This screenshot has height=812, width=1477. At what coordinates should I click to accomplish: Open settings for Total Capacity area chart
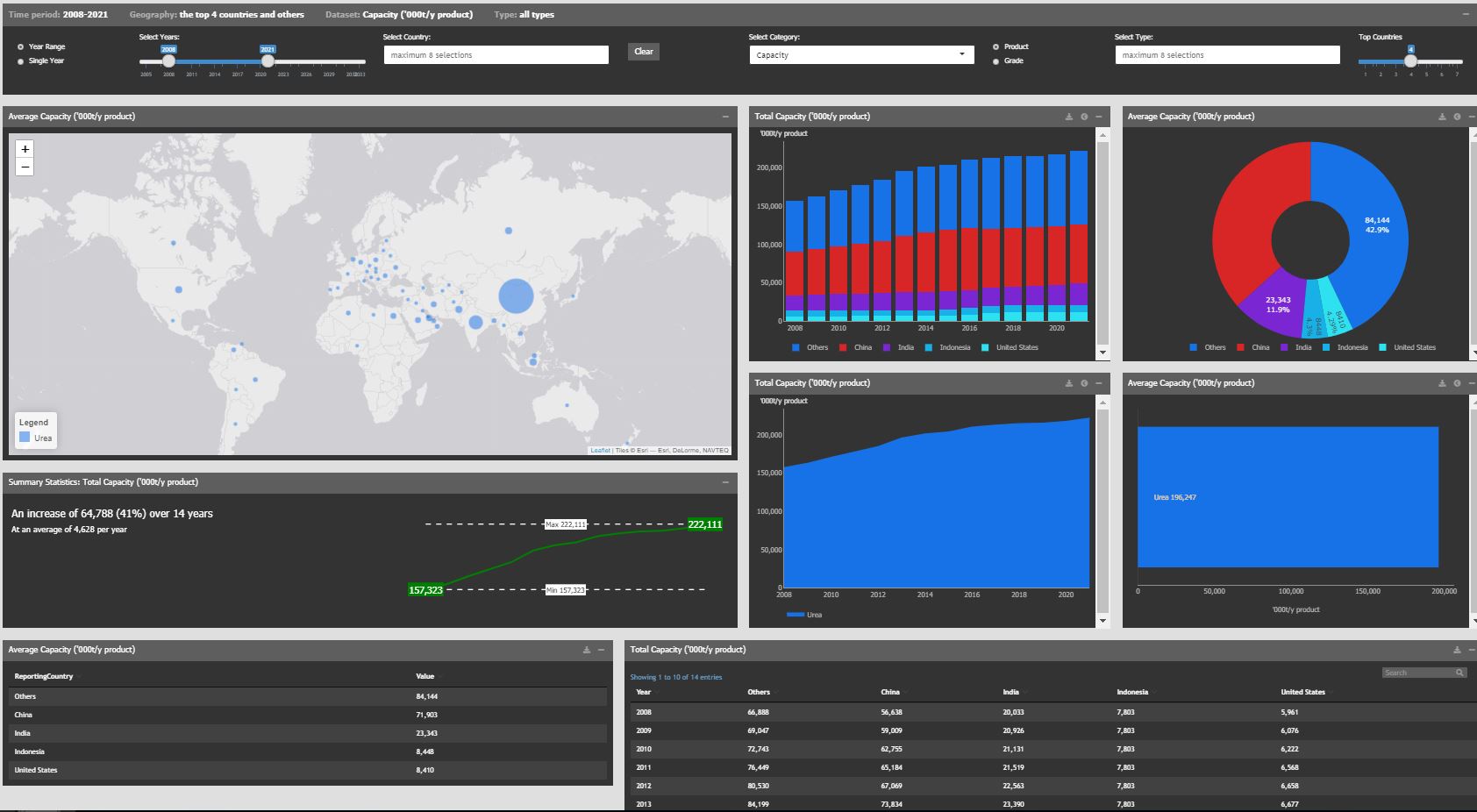click(x=1084, y=383)
